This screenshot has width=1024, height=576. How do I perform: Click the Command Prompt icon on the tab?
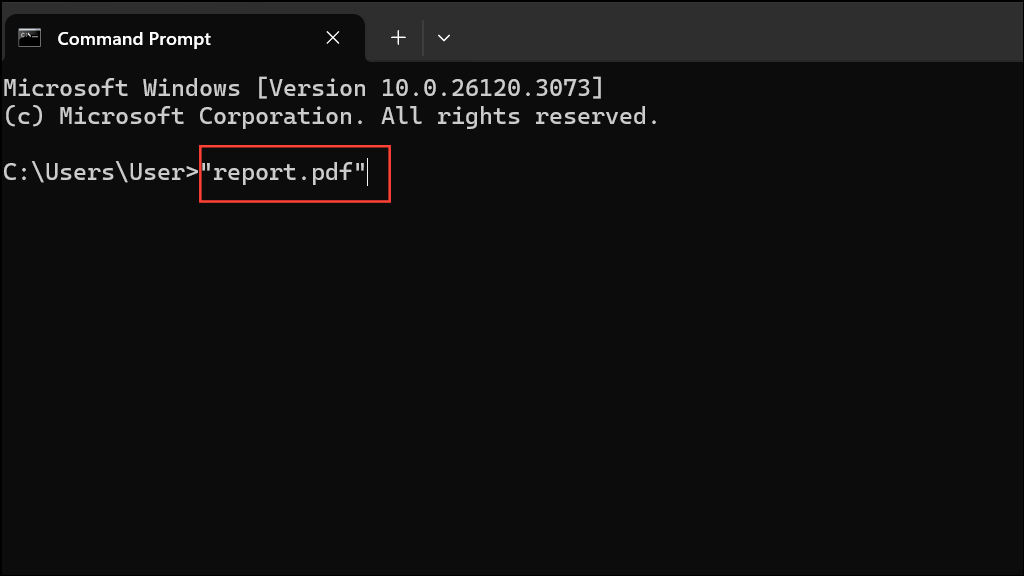pyautogui.click(x=29, y=37)
